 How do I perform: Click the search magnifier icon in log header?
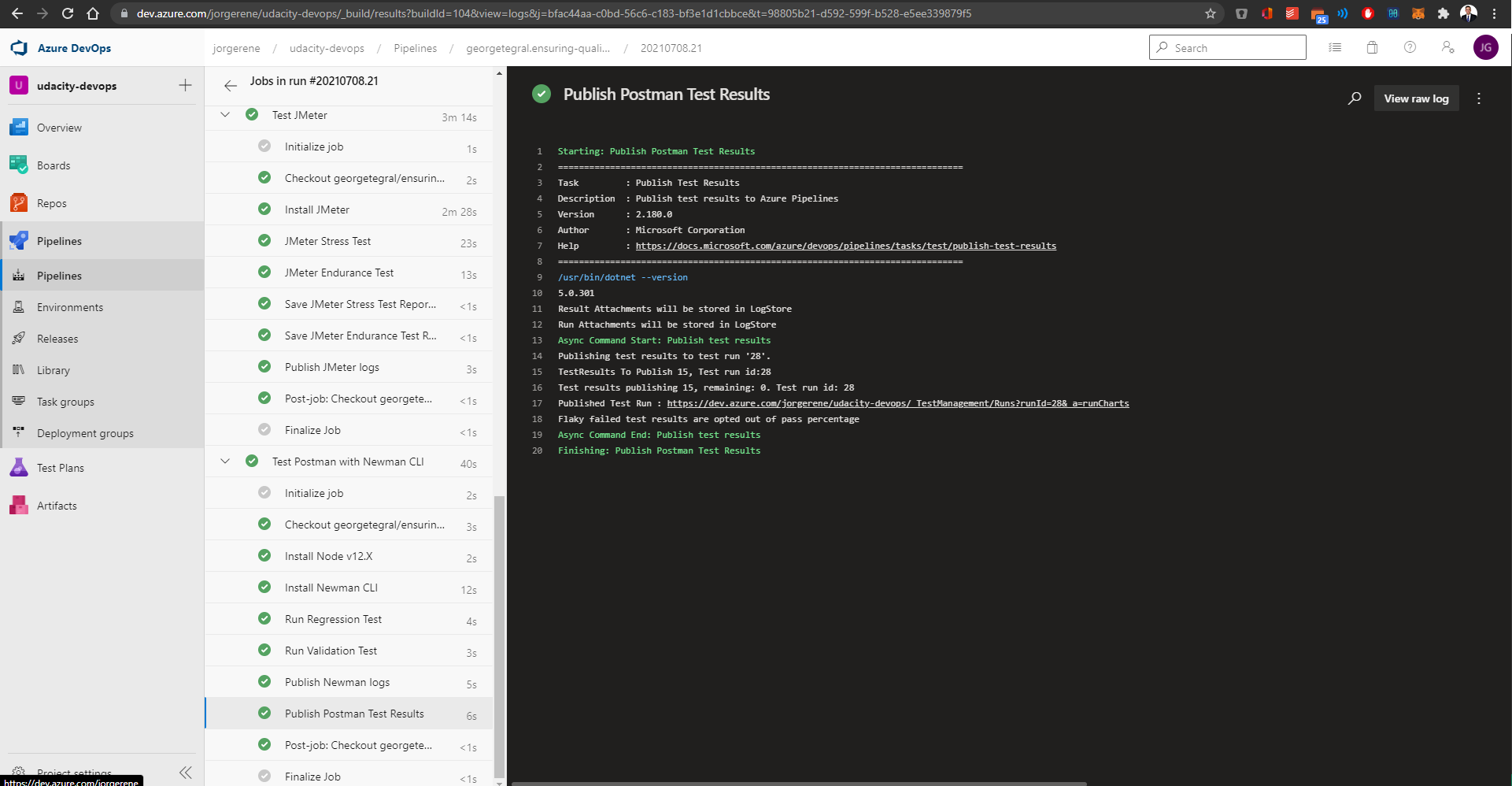coord(1355,98)
